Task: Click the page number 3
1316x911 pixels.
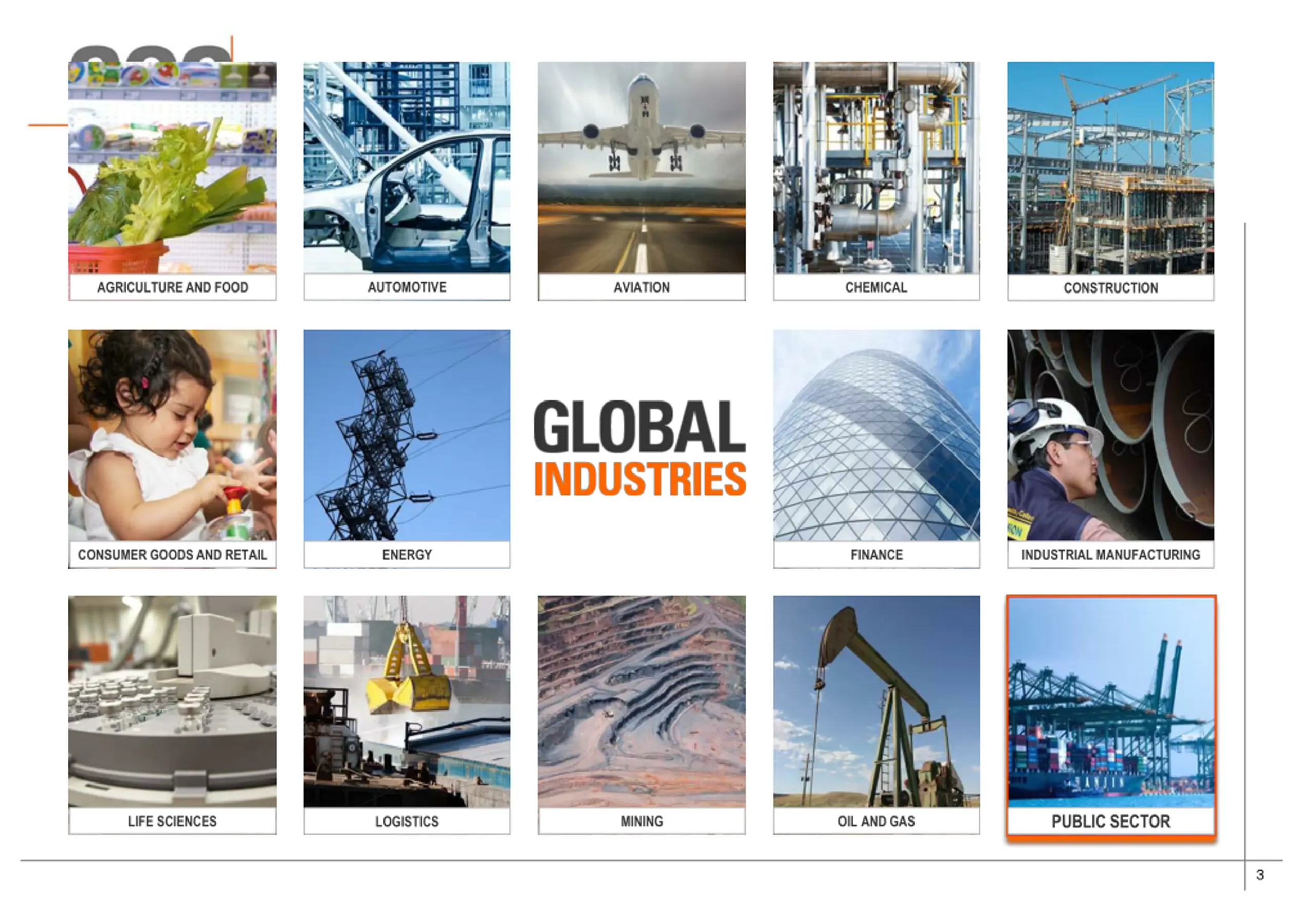Action: click(1260, 875)
